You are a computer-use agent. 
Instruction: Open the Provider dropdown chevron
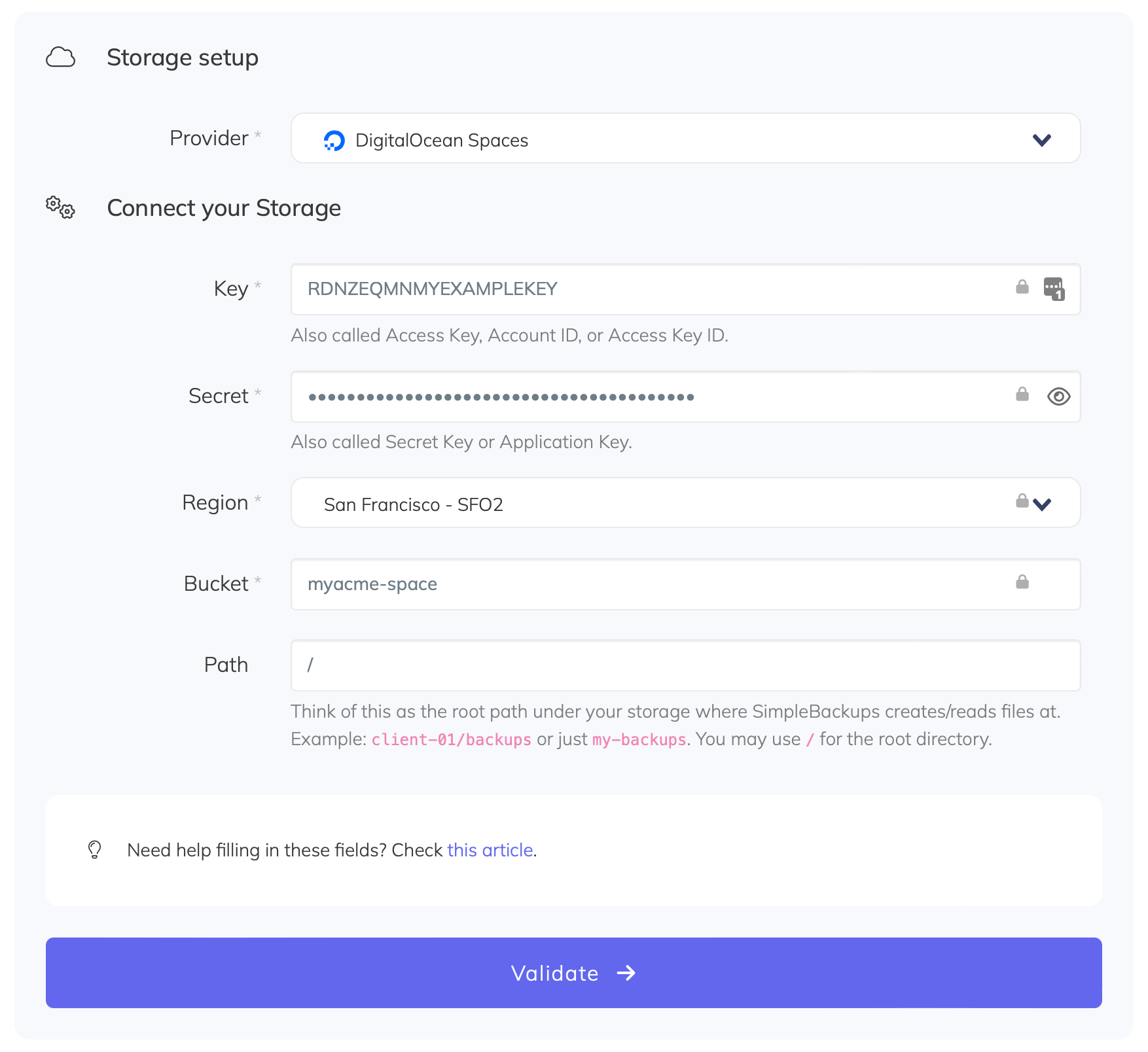[x=1043, y=139]
